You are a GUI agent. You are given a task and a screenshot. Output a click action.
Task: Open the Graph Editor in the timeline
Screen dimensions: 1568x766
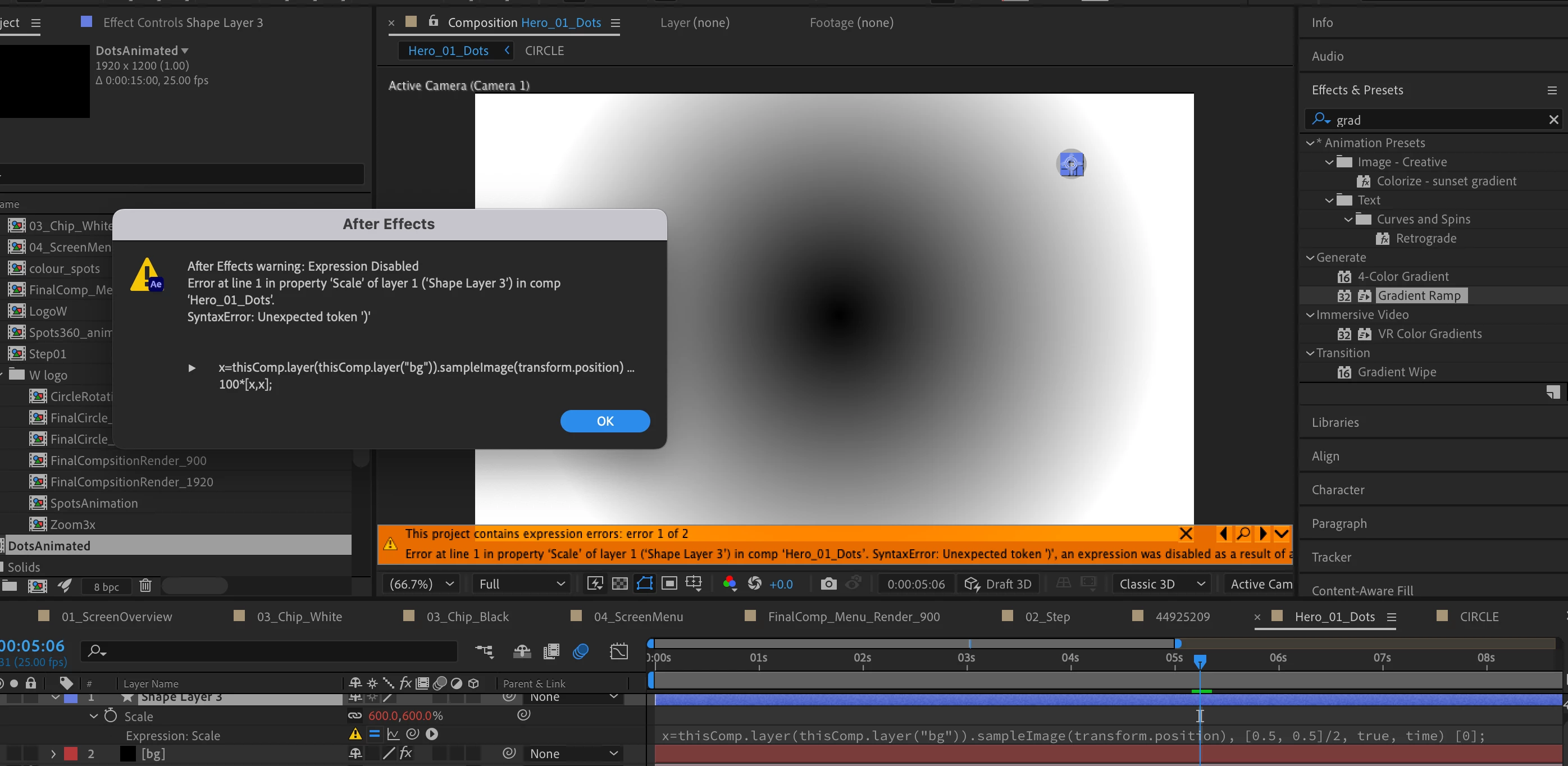coord(618,651)
